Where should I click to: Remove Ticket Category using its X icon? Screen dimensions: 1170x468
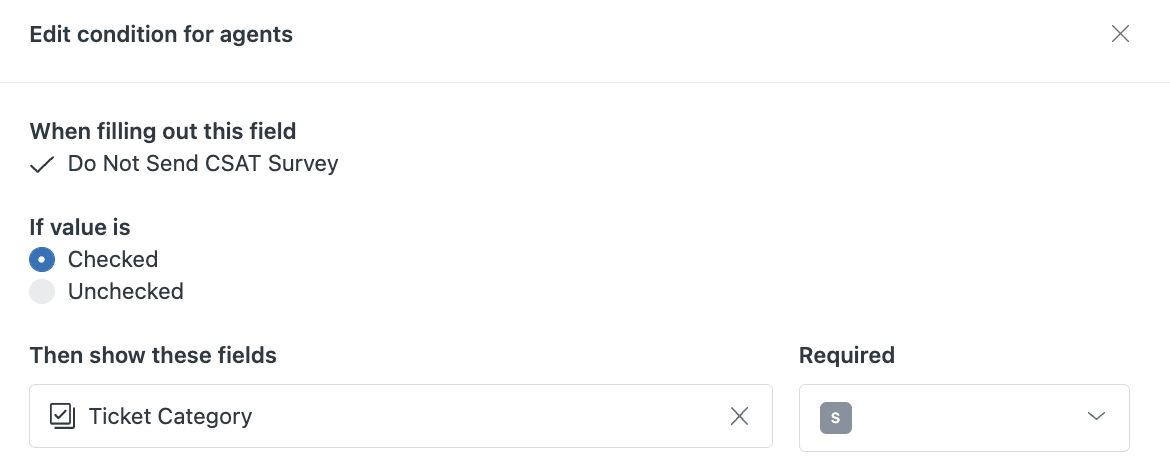[x=739, y=416]
